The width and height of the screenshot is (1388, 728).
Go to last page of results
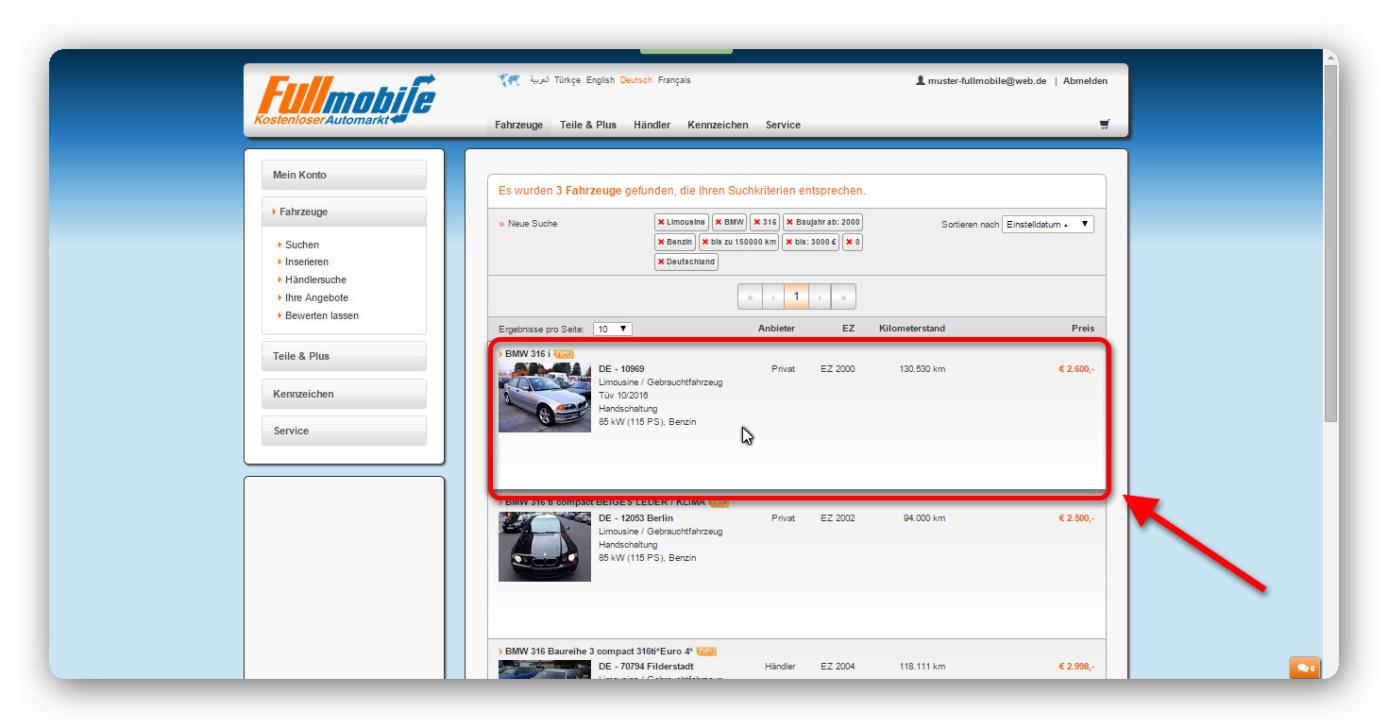[x=844, y=297]
